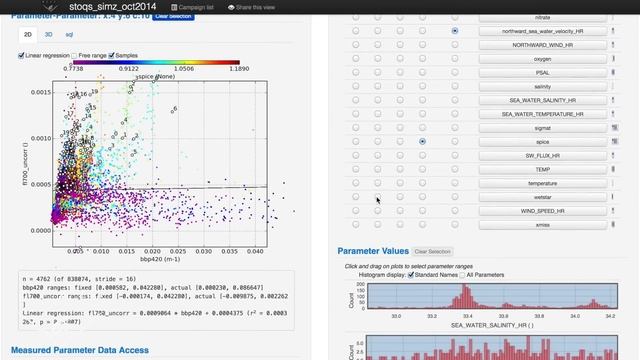Select the first radio button in oxygen row
Screen dimensions: 640x360
(356, 58)
